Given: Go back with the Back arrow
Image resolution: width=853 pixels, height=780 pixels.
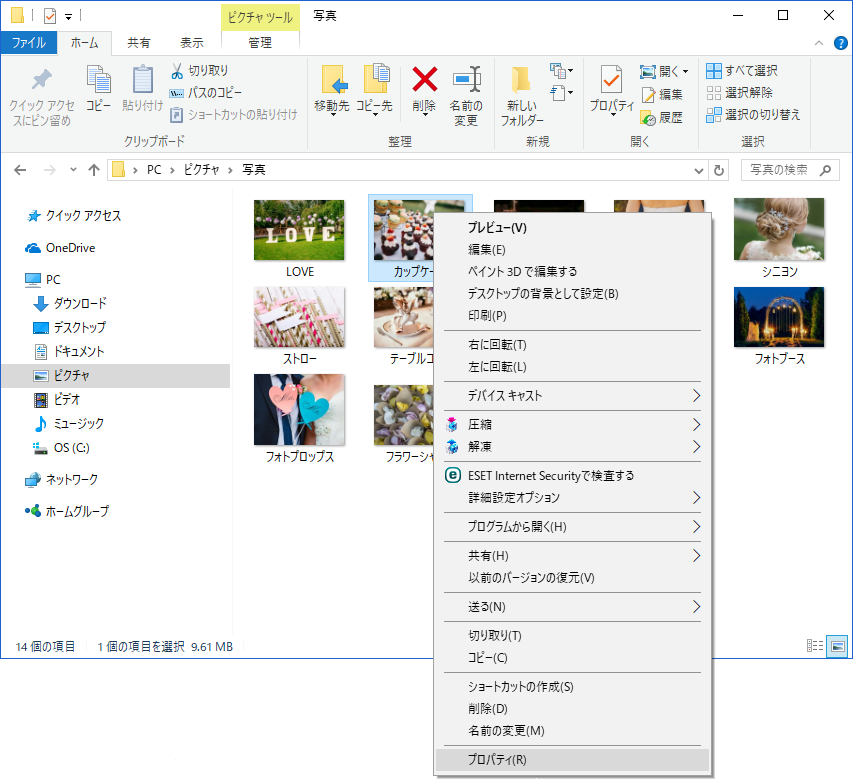Looking at the screenshot, I should click(20, 170).
